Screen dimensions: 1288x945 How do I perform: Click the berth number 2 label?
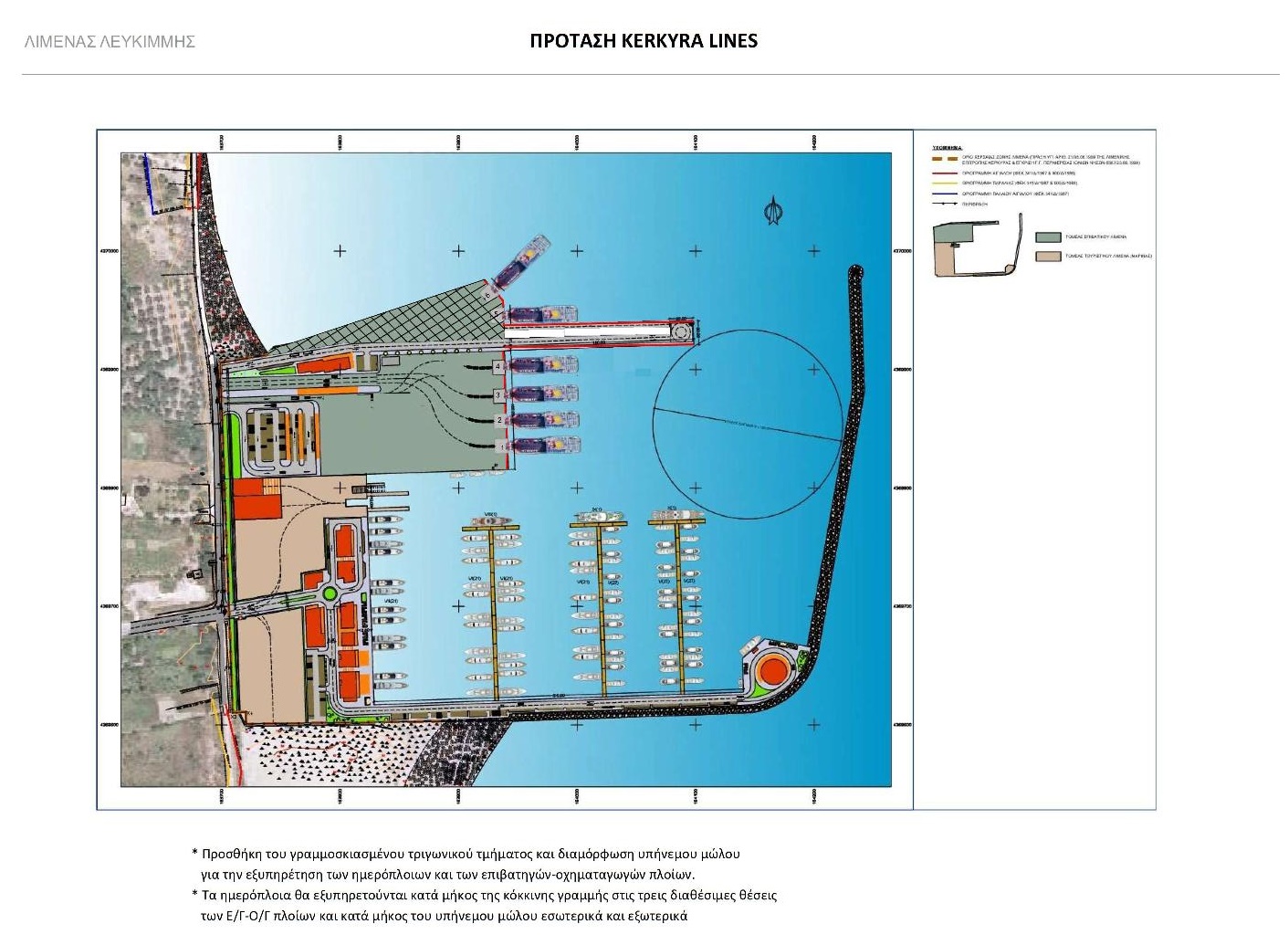(x=499, y=420)
